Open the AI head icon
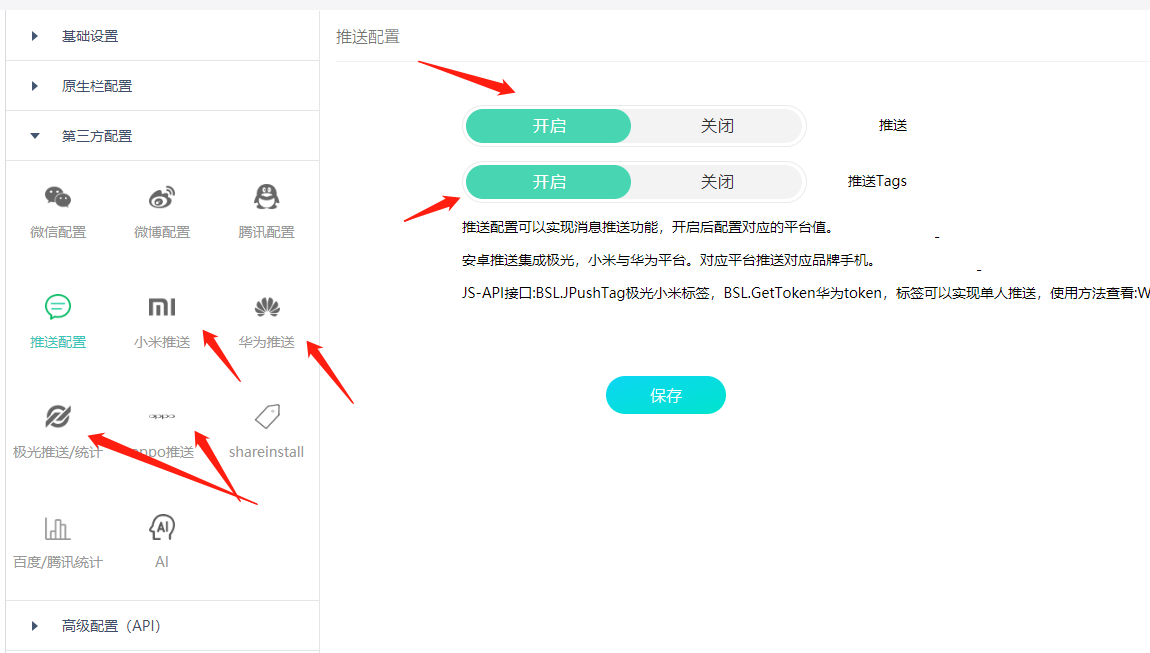The height and width of the screenshot is (653, 1150). (x=162, y=527)
